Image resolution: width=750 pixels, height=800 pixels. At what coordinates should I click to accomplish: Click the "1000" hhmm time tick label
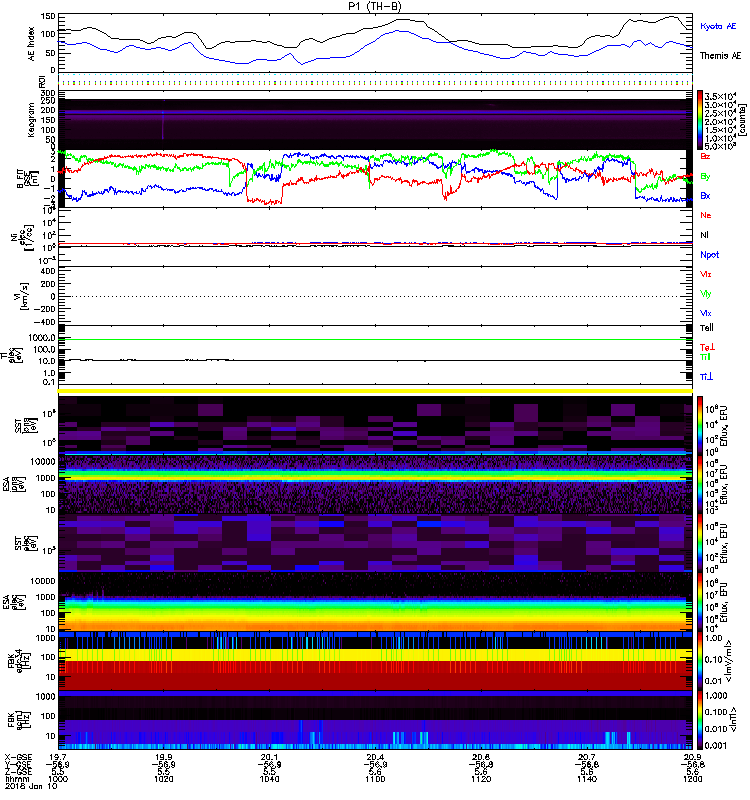tap(58, 779)
